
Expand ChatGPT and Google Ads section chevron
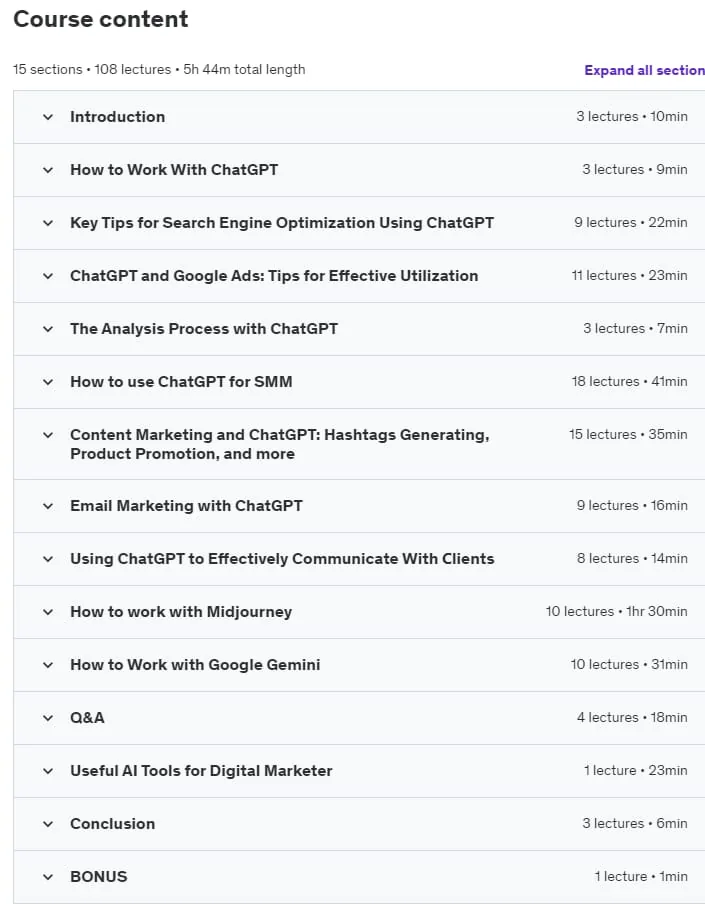tap(48, 276)
